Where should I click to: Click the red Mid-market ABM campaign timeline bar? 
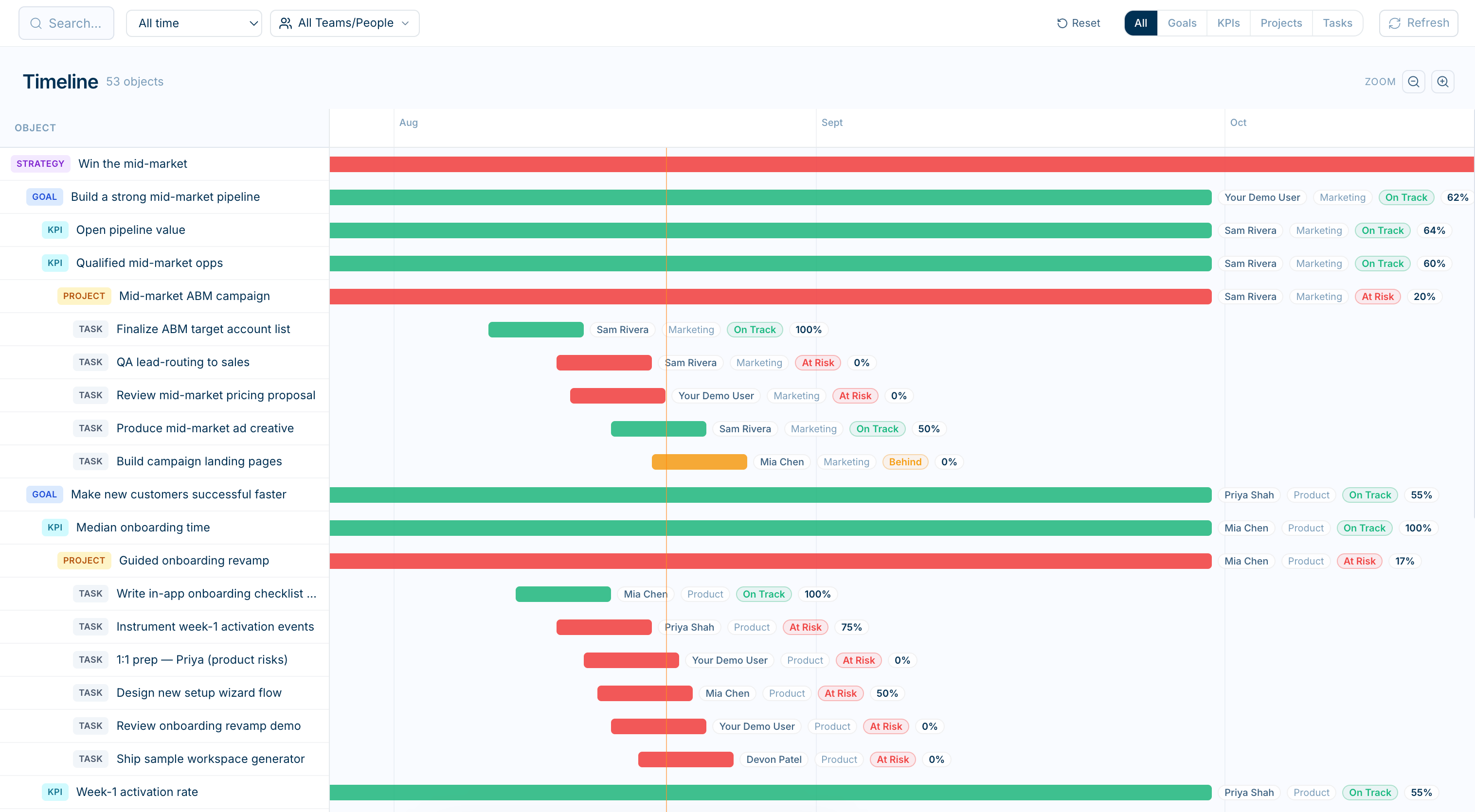pyautogui.click(x=771, y=297)
